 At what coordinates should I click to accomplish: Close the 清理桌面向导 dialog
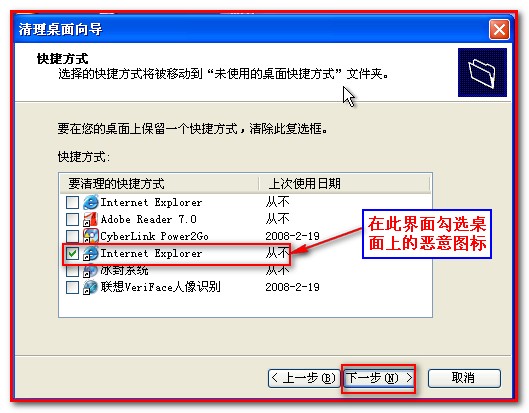(x=499, y=29)
